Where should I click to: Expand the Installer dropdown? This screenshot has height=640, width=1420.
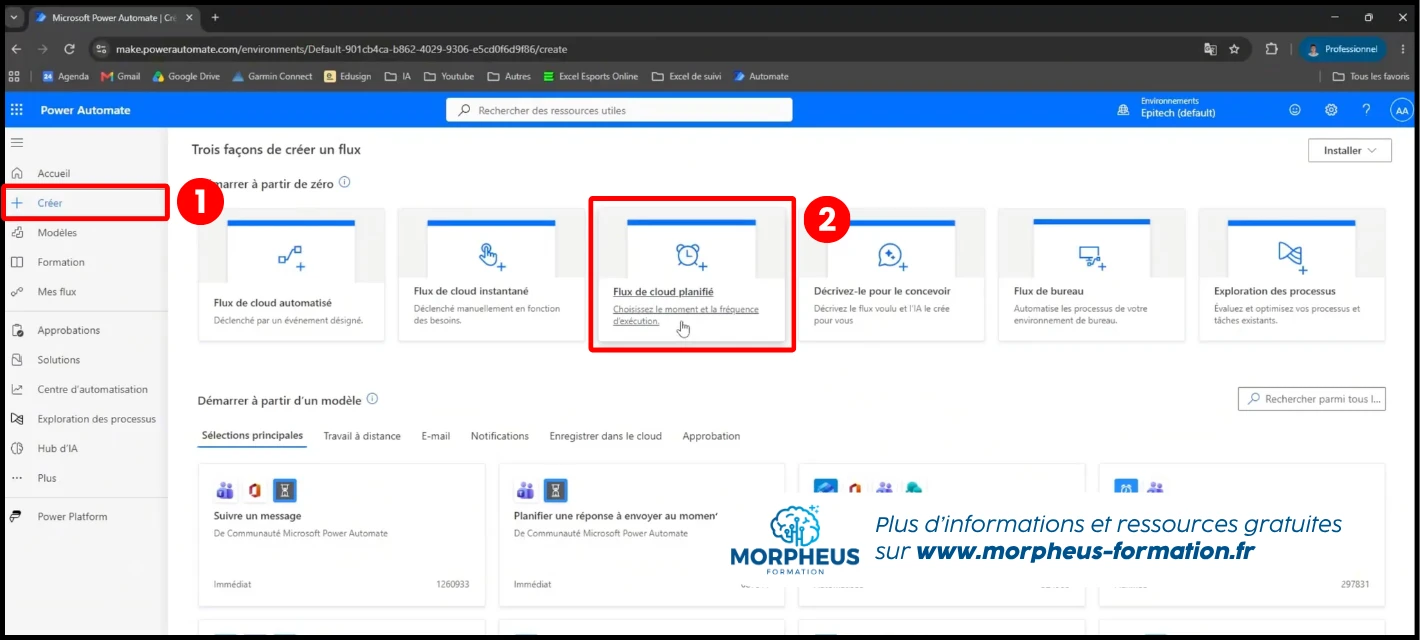click(1349, 150)
